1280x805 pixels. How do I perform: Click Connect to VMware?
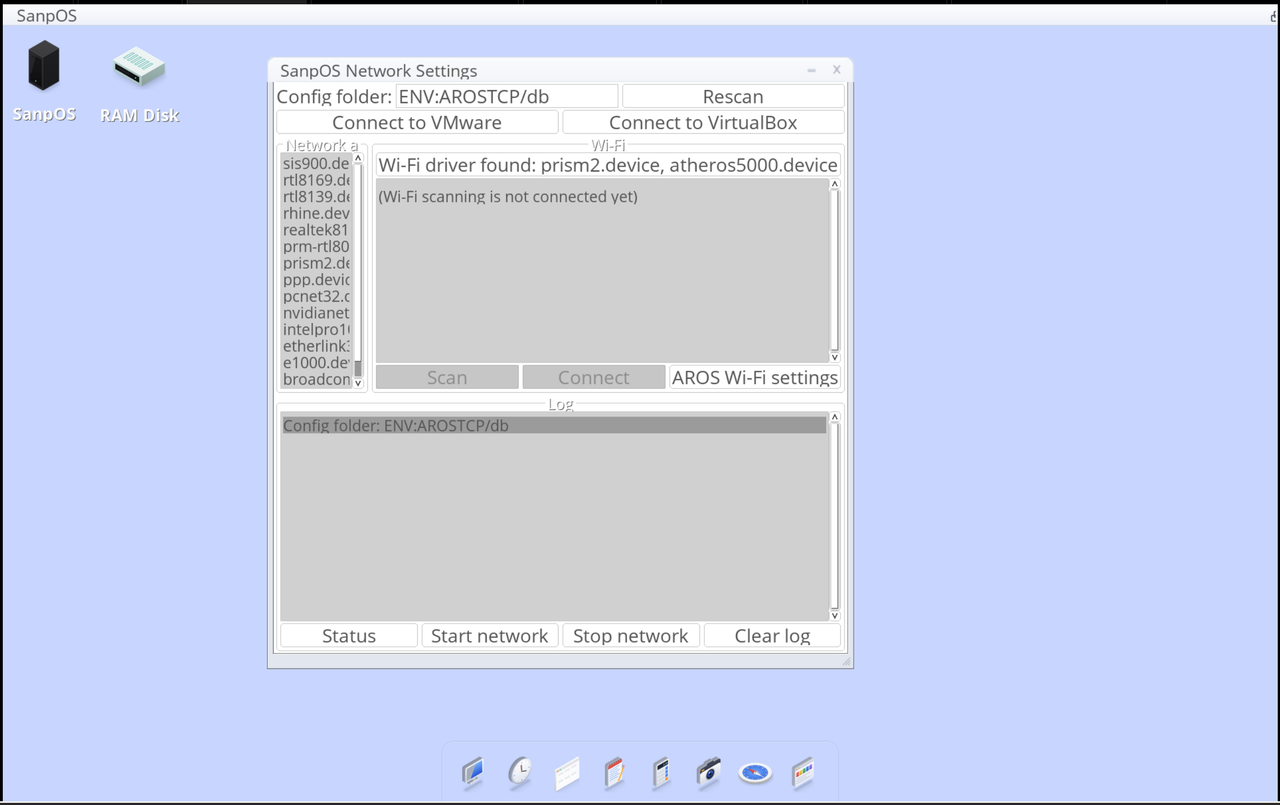(417, 122)
